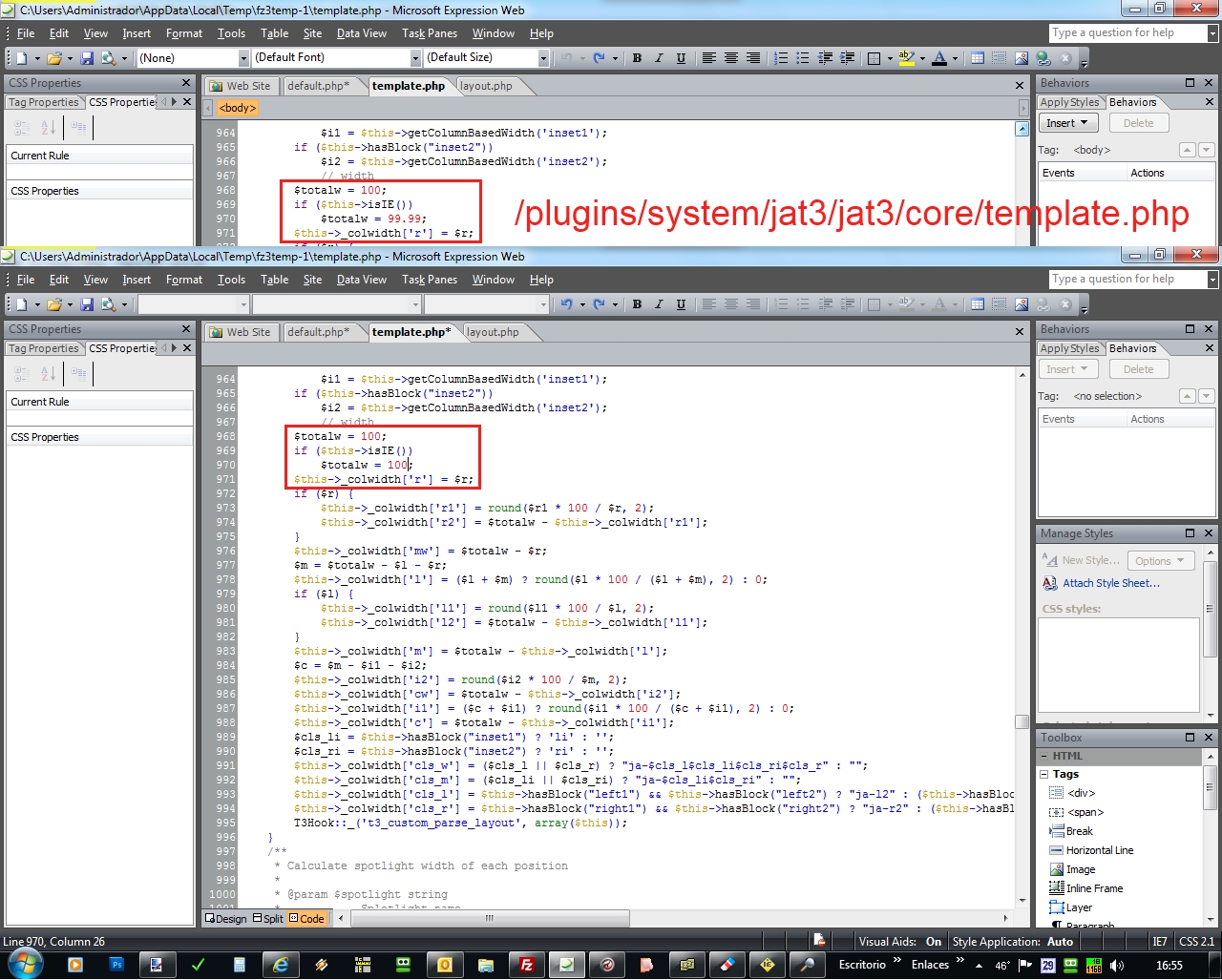Viewport: 1222px width, 980px height.
Task: Switch to the Design view tab
Action: pyautogui.click(x=226, y=919)
